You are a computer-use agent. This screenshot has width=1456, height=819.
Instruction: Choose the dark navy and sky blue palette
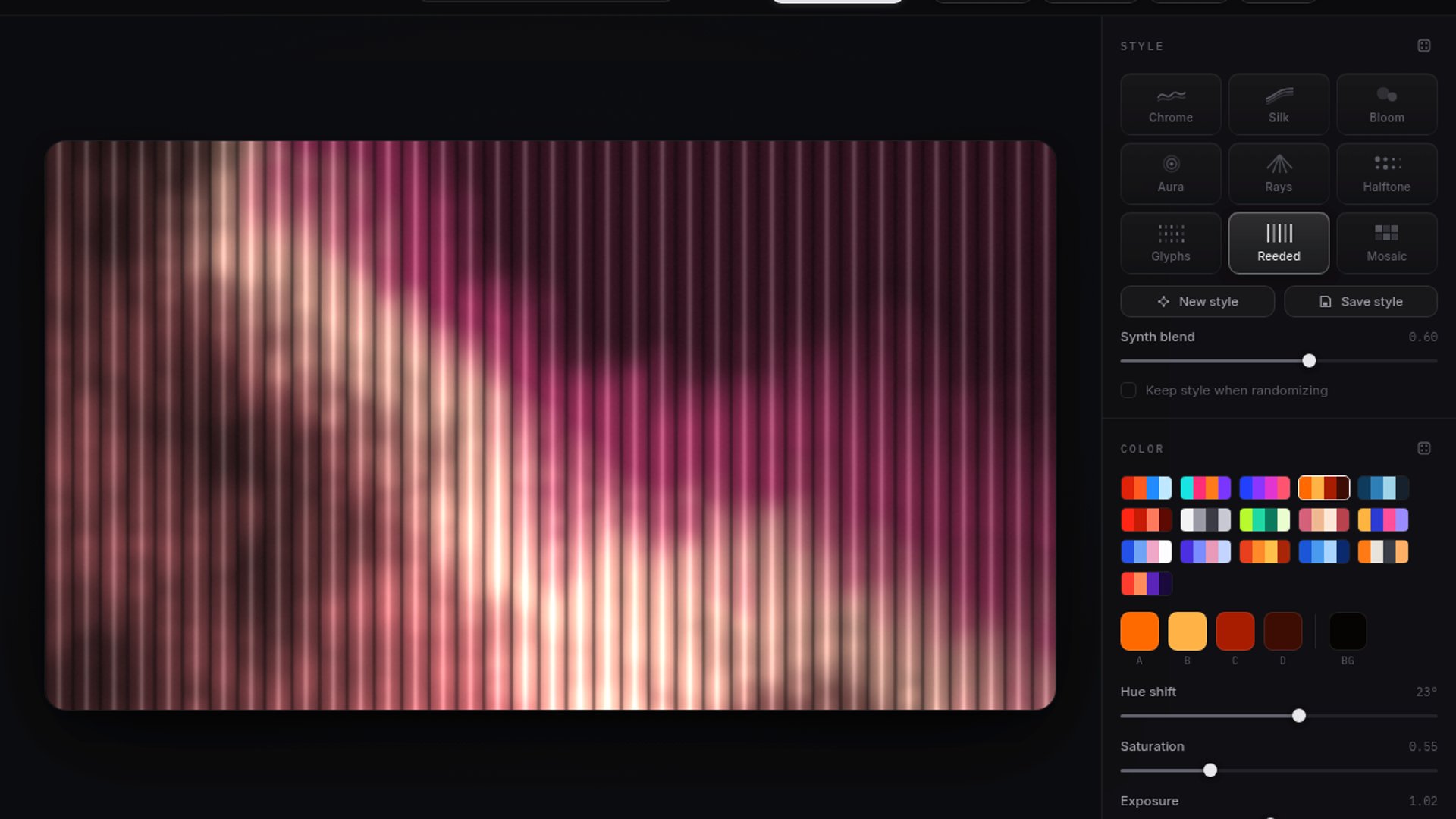tap(1382, 488)
